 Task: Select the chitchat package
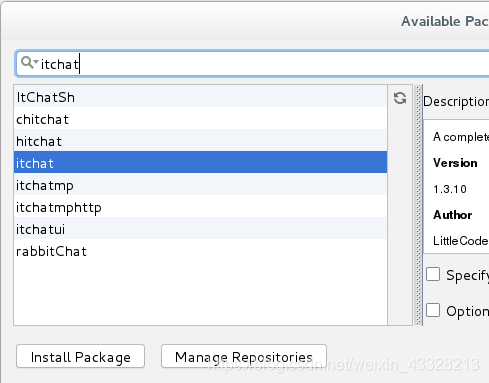pos(200,118)
